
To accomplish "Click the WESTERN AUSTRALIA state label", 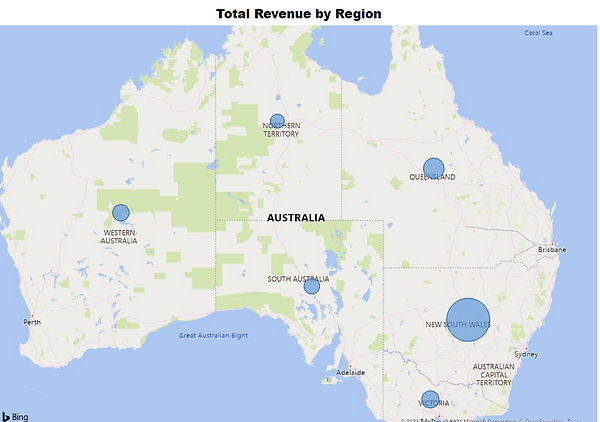I will tap(119, 236).
